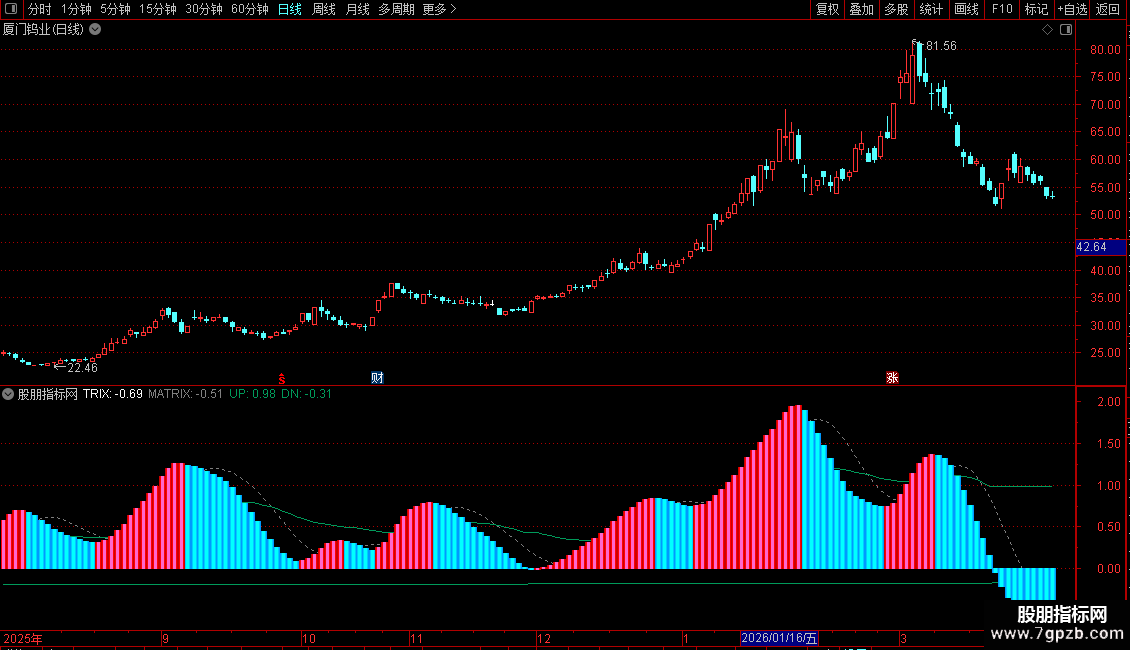Select the 15分钟 period tab
Image resolution: width=1130 pixels, height=650 pixels.
[158, 9]
